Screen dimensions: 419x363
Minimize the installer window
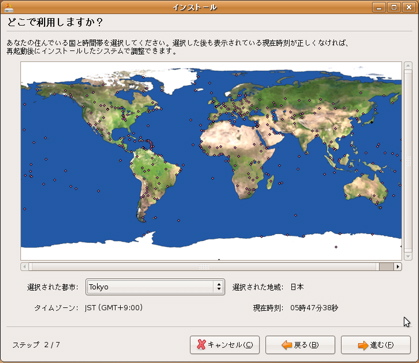tap(379, 7)
